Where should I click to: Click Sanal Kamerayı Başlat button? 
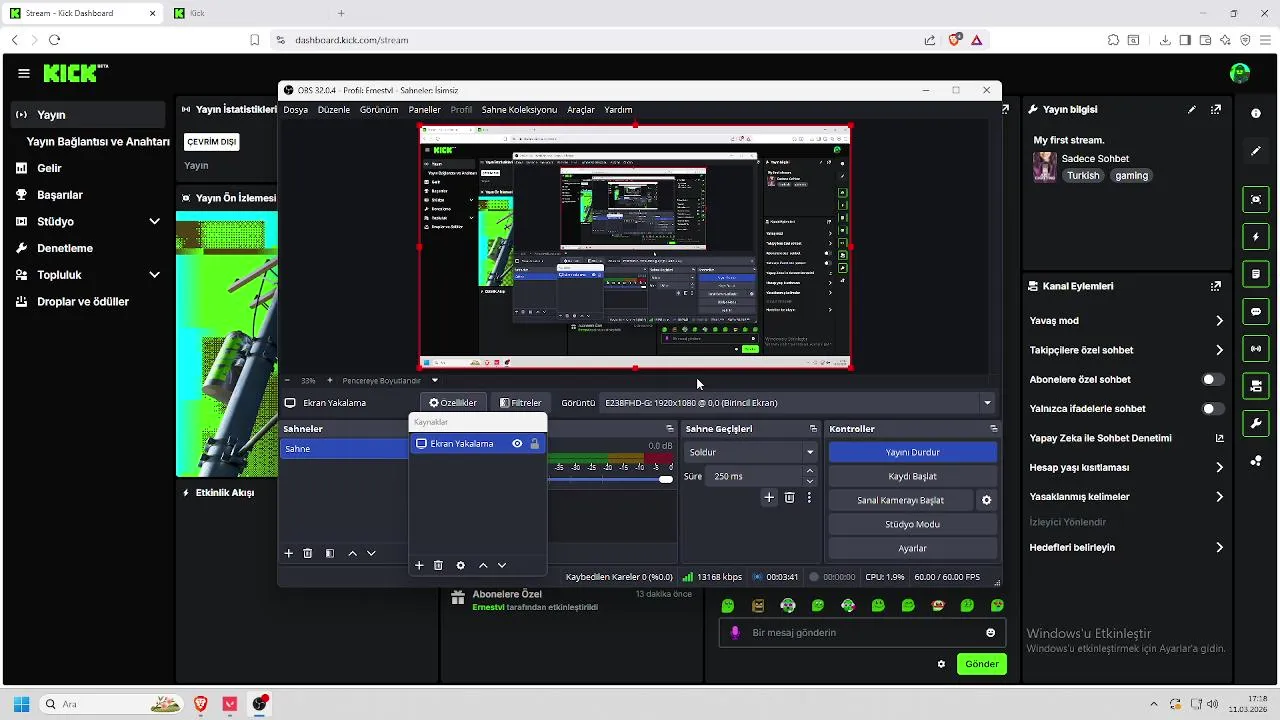[x=900, y=500]
